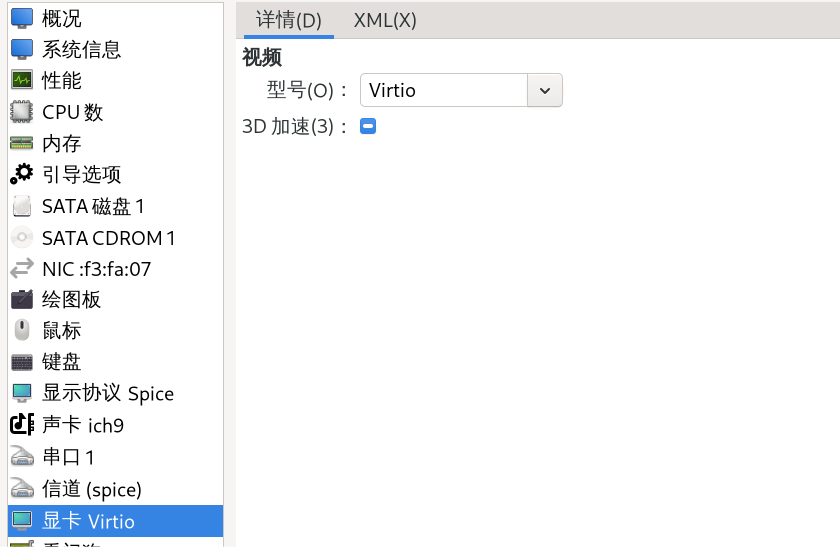Viewport: 840px width, 547px height.
Task: Switch to the XML(X) tab
Action: pyautogui.click(x=385, y=20)
